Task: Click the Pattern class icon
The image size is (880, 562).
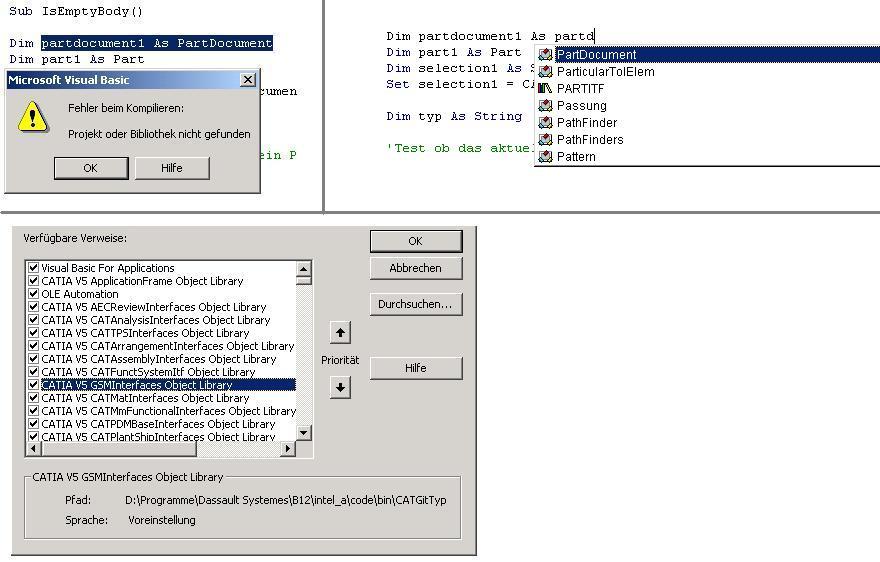Action: pos(545,157)
